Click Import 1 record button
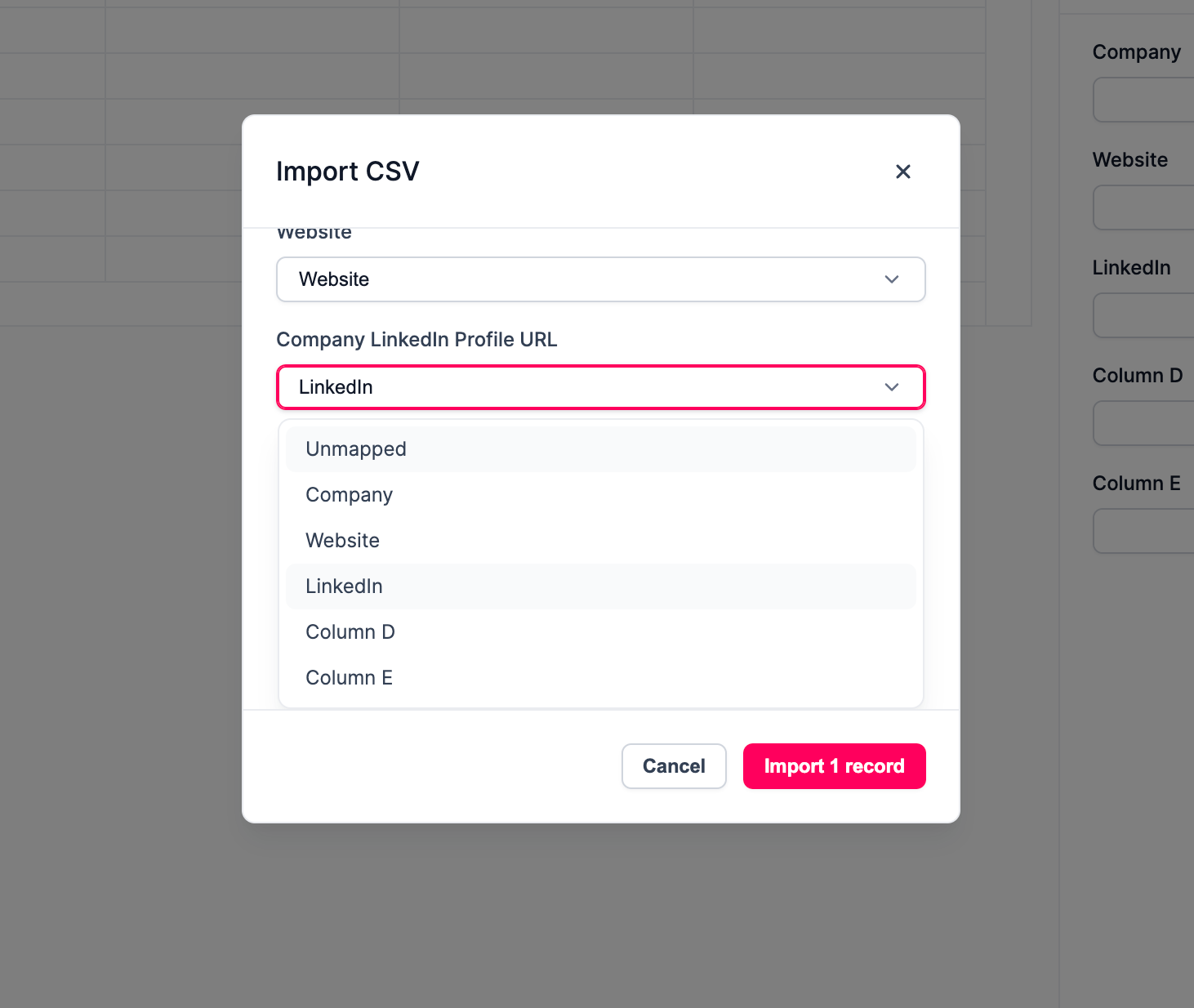1194x1008 pixels. click(x=834, y=766)
